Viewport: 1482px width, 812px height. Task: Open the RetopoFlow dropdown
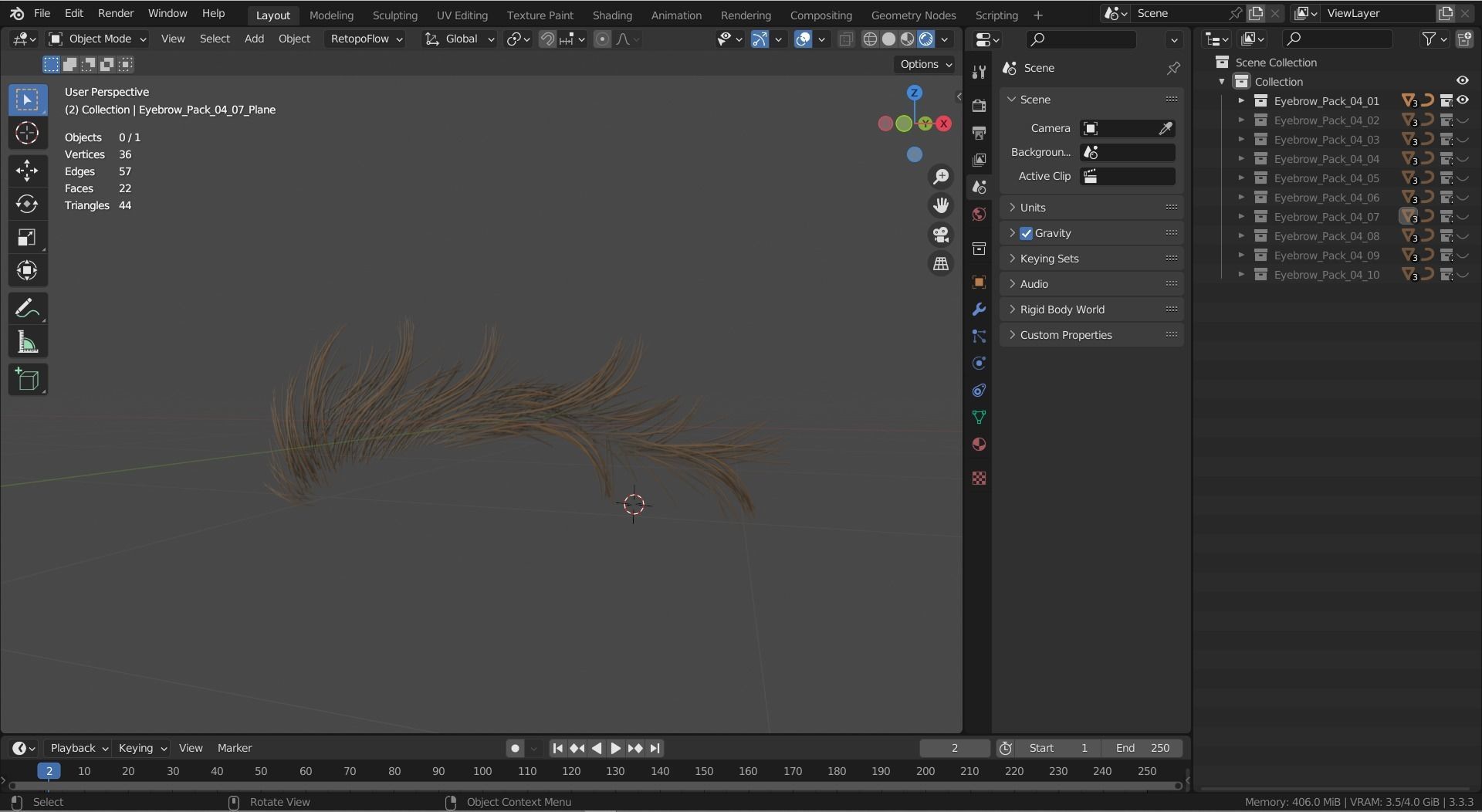pyautogui.click(x=366, y=39)
